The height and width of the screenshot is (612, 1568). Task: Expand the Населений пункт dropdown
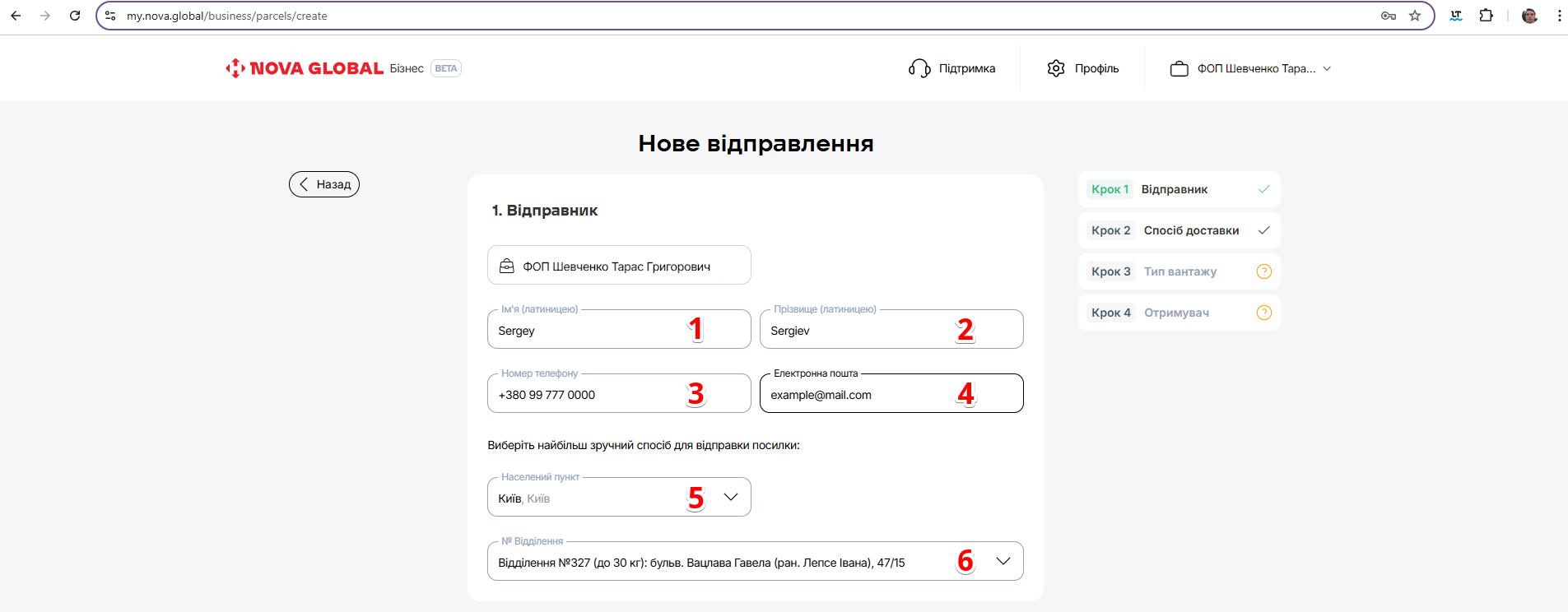coord(730,497)
